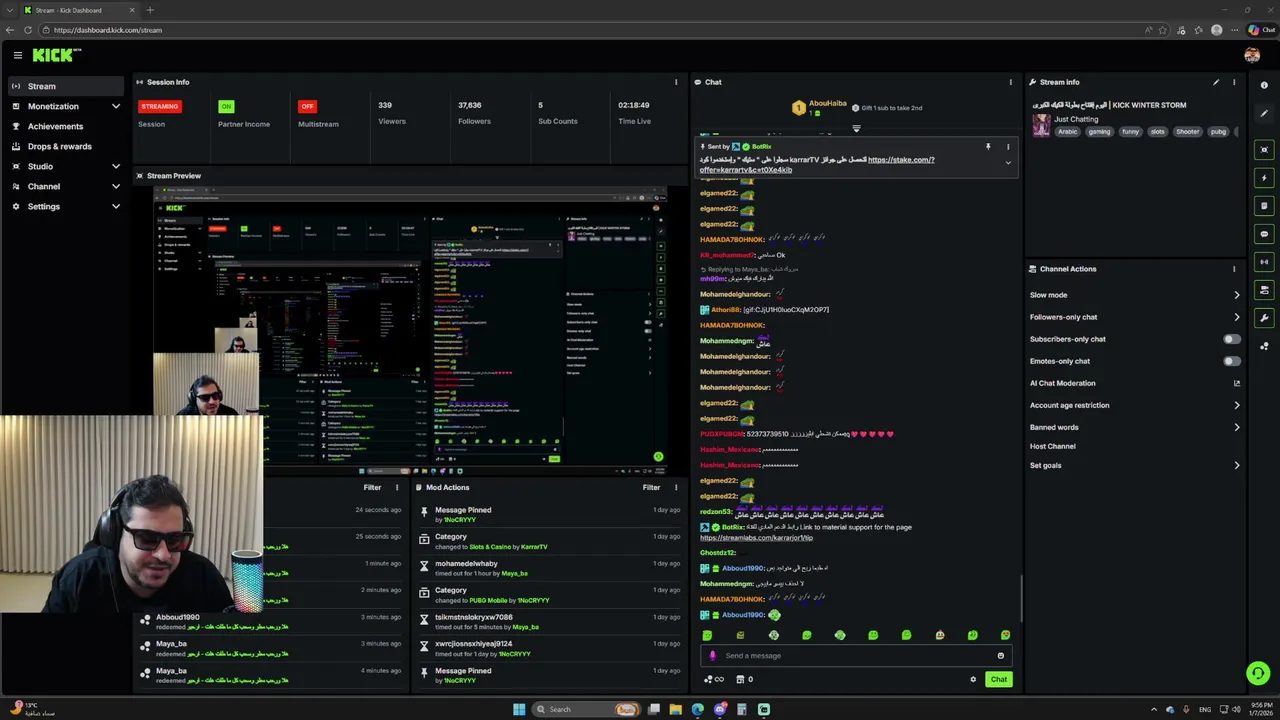Select Stream in the sidebar
The height and width of the screenshot is (720, 1280).
66,86
